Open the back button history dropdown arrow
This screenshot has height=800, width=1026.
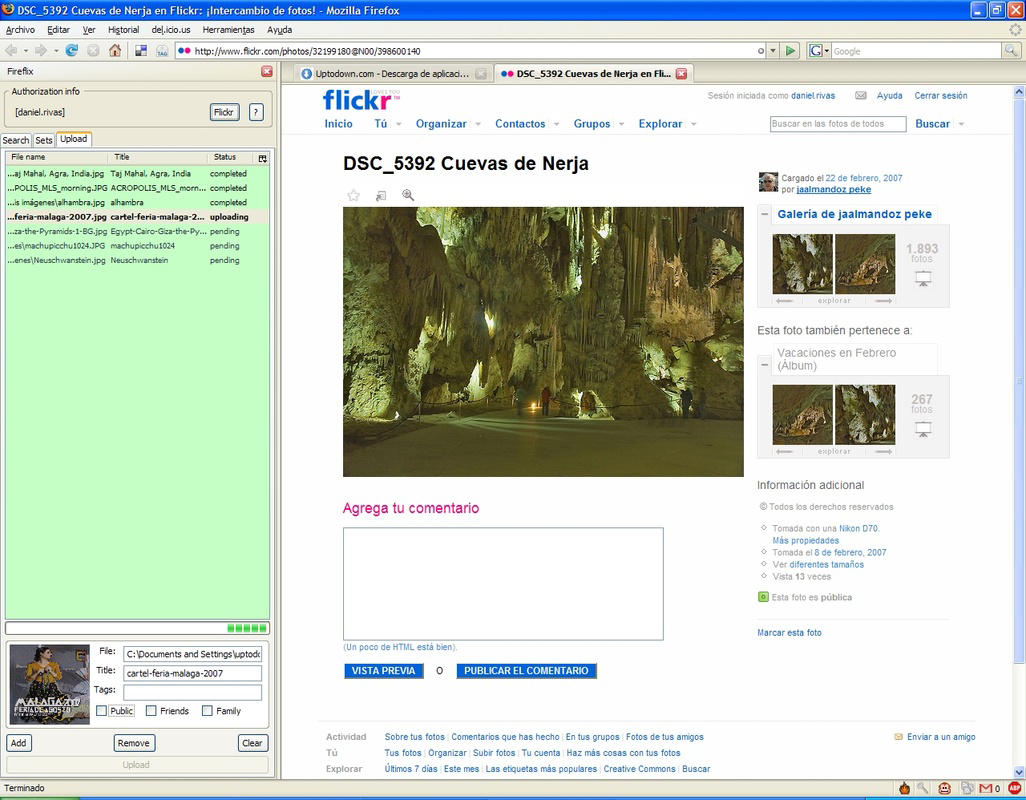tap(26, 51)
